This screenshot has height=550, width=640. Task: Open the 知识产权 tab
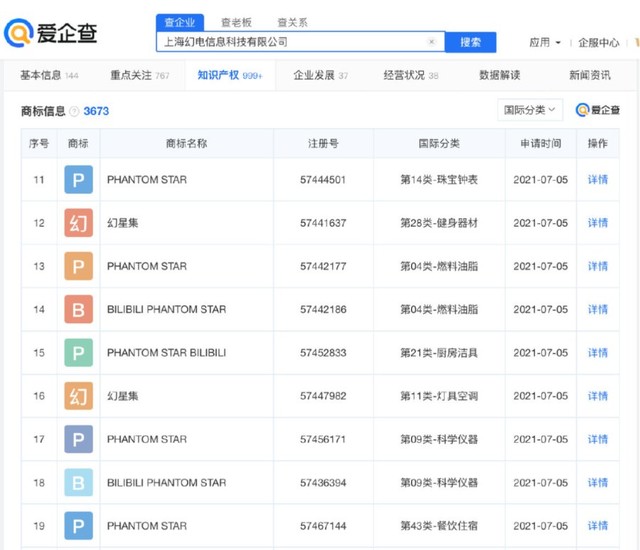tap(230, 75)
